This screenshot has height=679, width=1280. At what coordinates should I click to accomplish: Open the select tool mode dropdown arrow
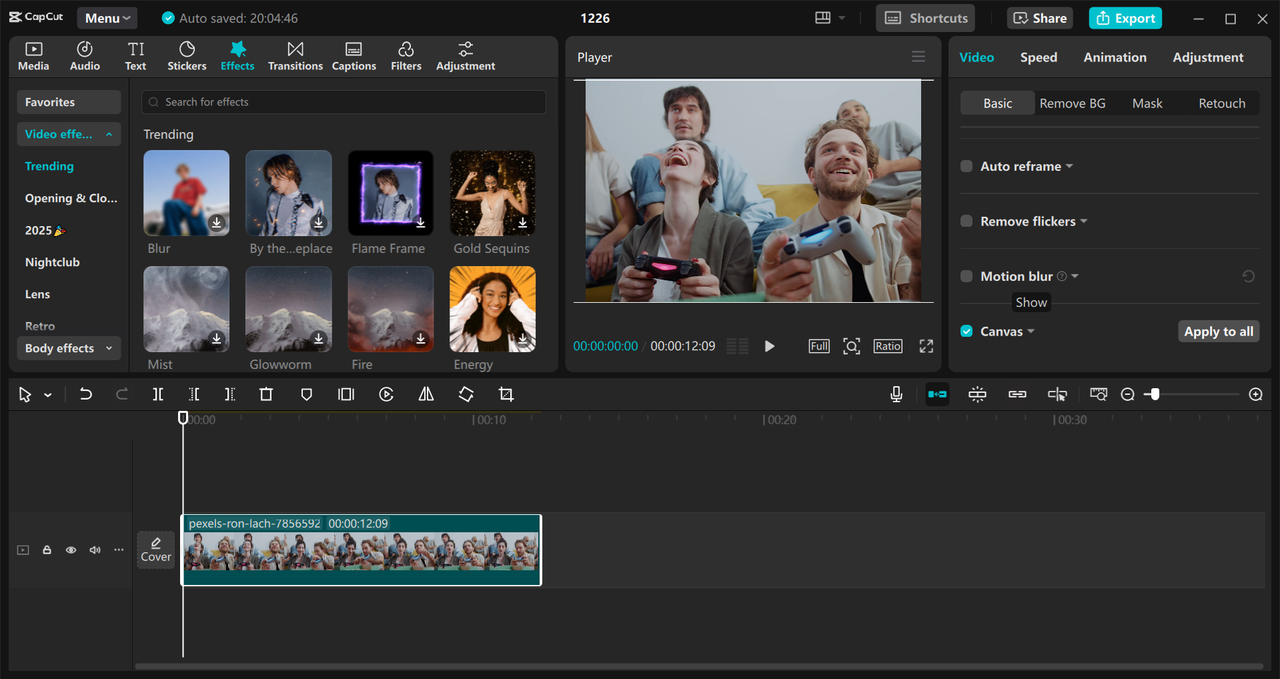click(47, 395)
